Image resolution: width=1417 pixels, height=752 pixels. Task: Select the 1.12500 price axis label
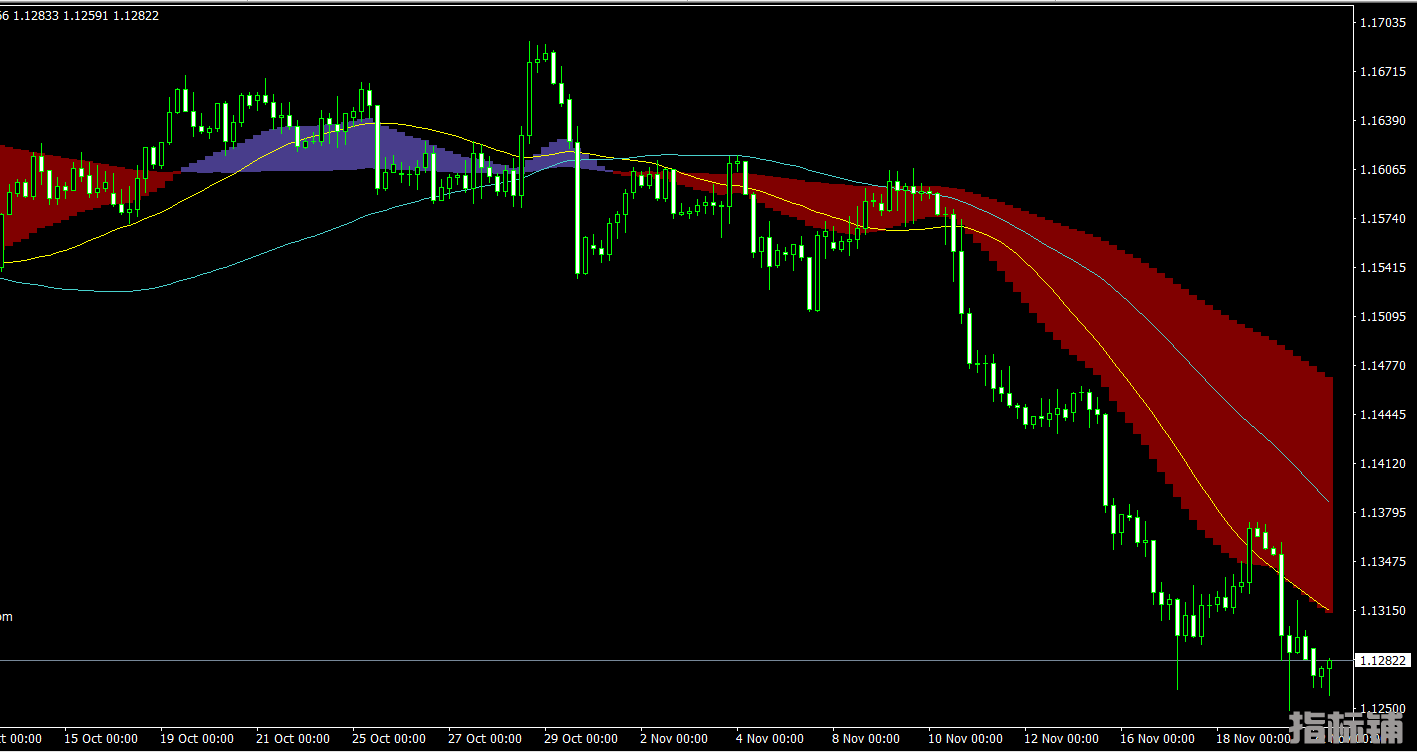click(1384, 709)
